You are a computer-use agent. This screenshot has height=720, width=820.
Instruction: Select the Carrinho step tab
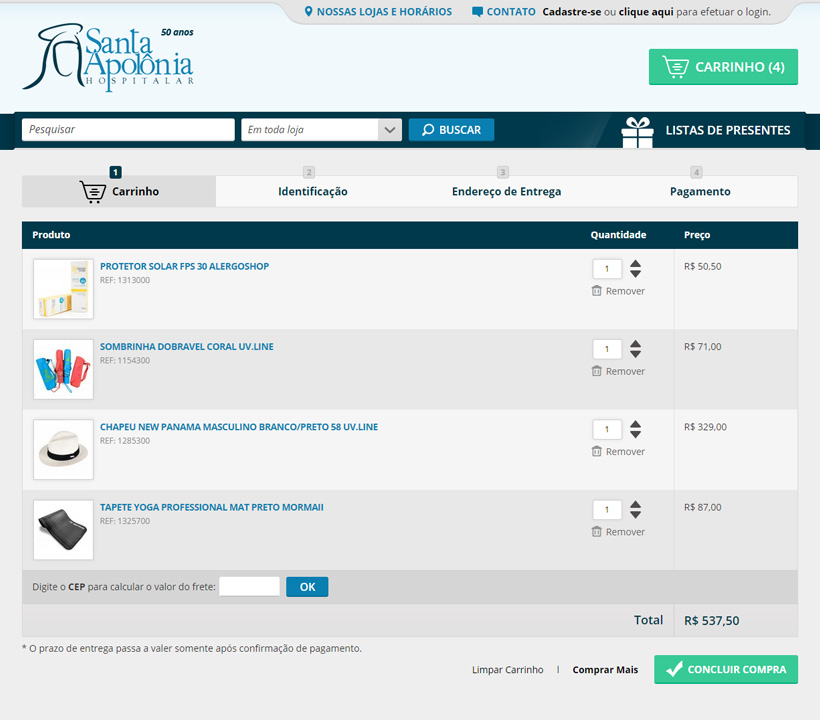tap(119, 191)
